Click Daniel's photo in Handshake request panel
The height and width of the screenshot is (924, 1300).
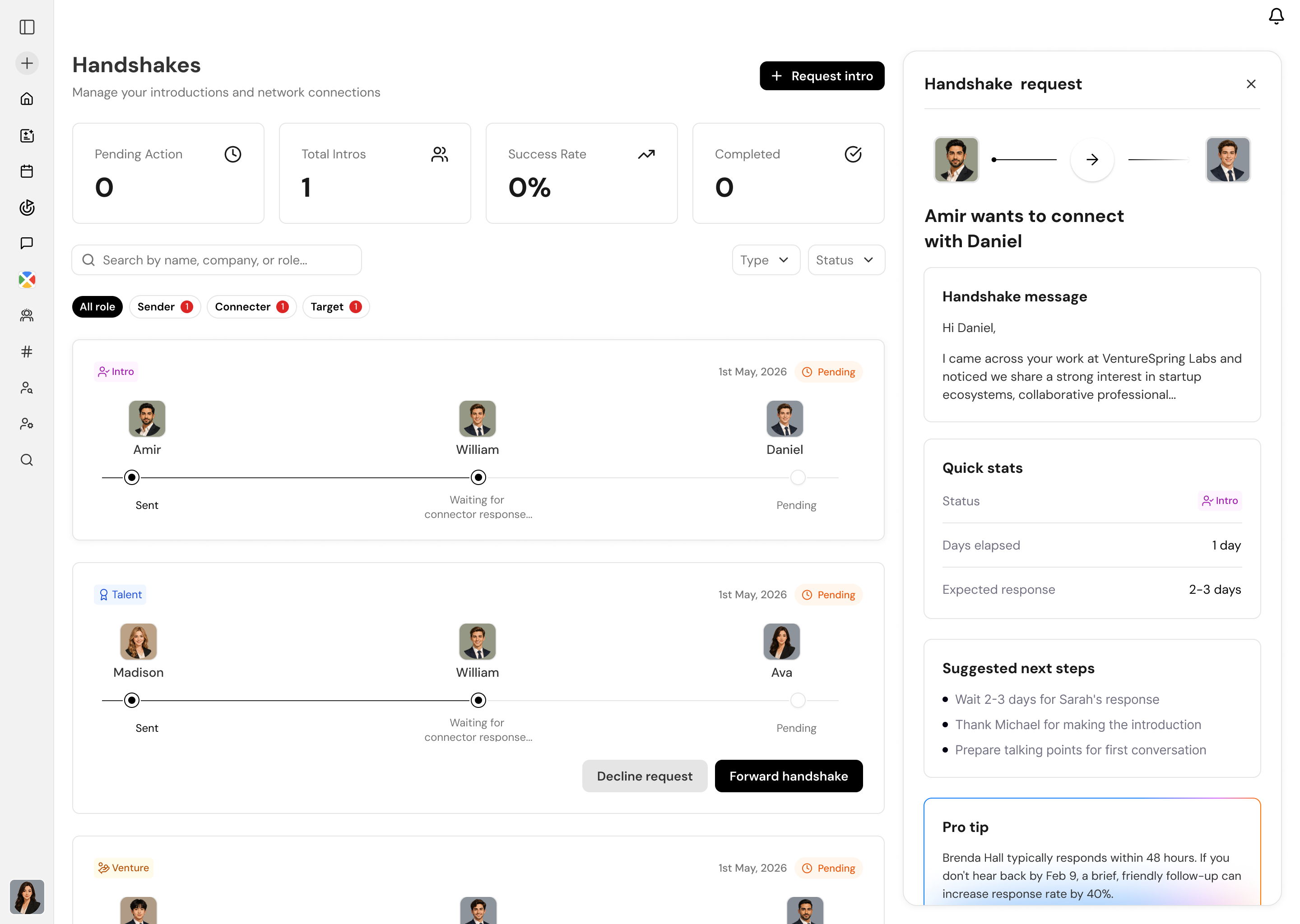[1228, 160]
